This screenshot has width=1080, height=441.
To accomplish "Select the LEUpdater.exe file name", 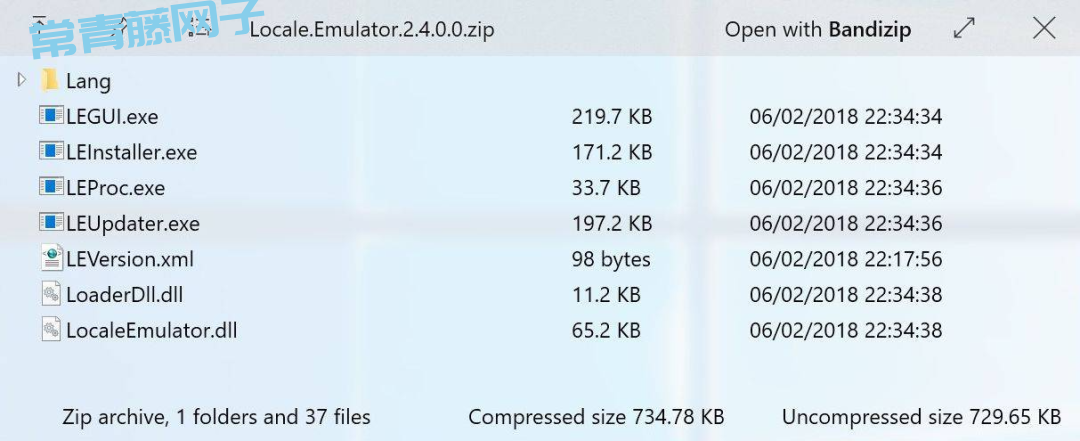I will point(133,223).
